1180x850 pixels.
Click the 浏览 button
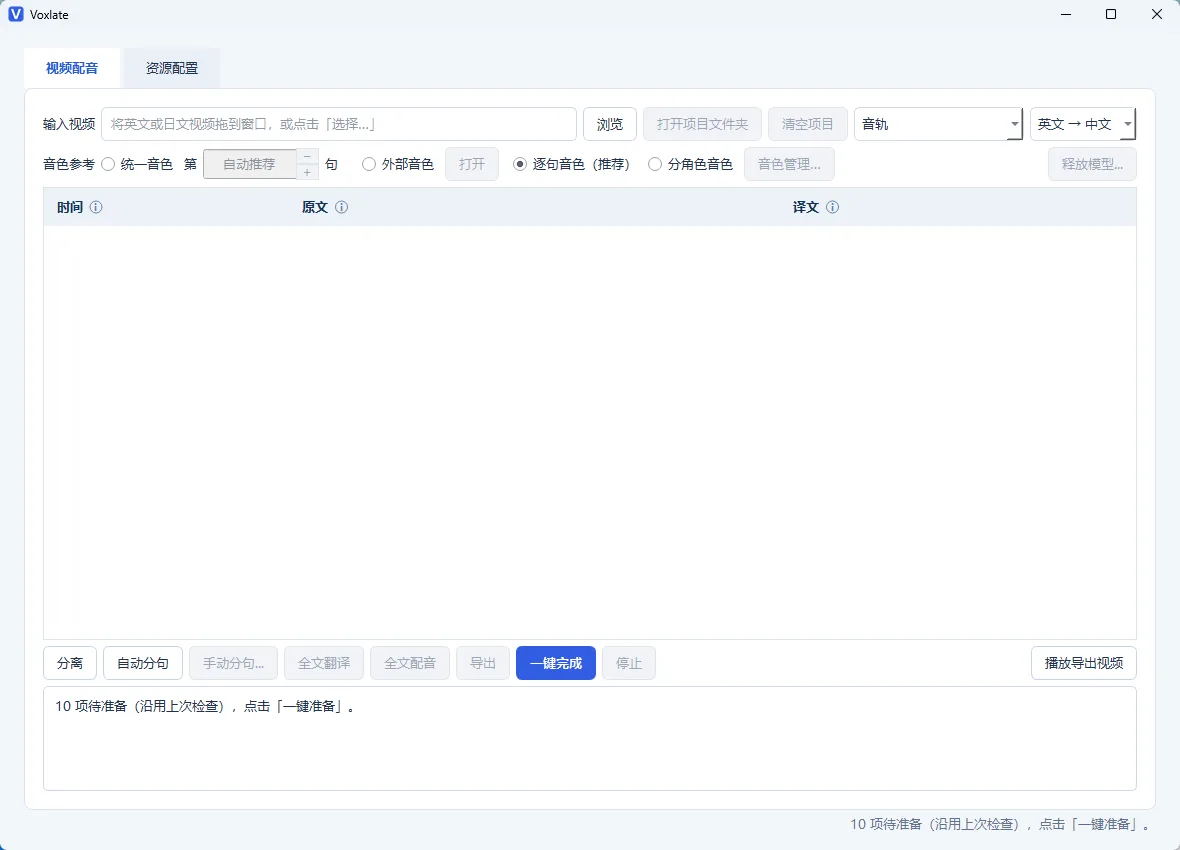(x=610, y=124)
